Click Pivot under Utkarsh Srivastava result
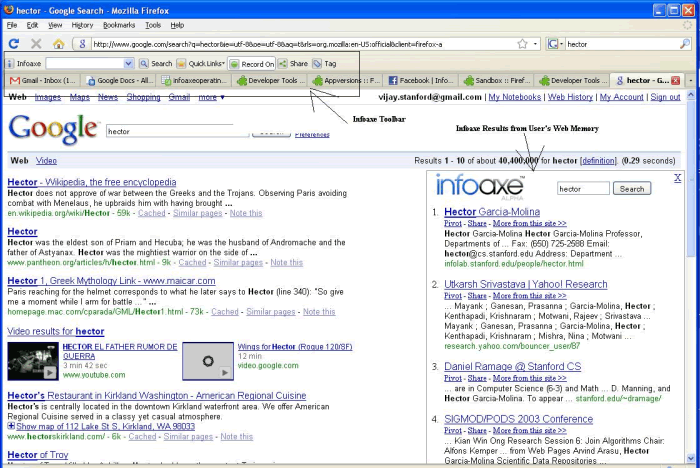The image size is (700, 468). click(453, 296)
